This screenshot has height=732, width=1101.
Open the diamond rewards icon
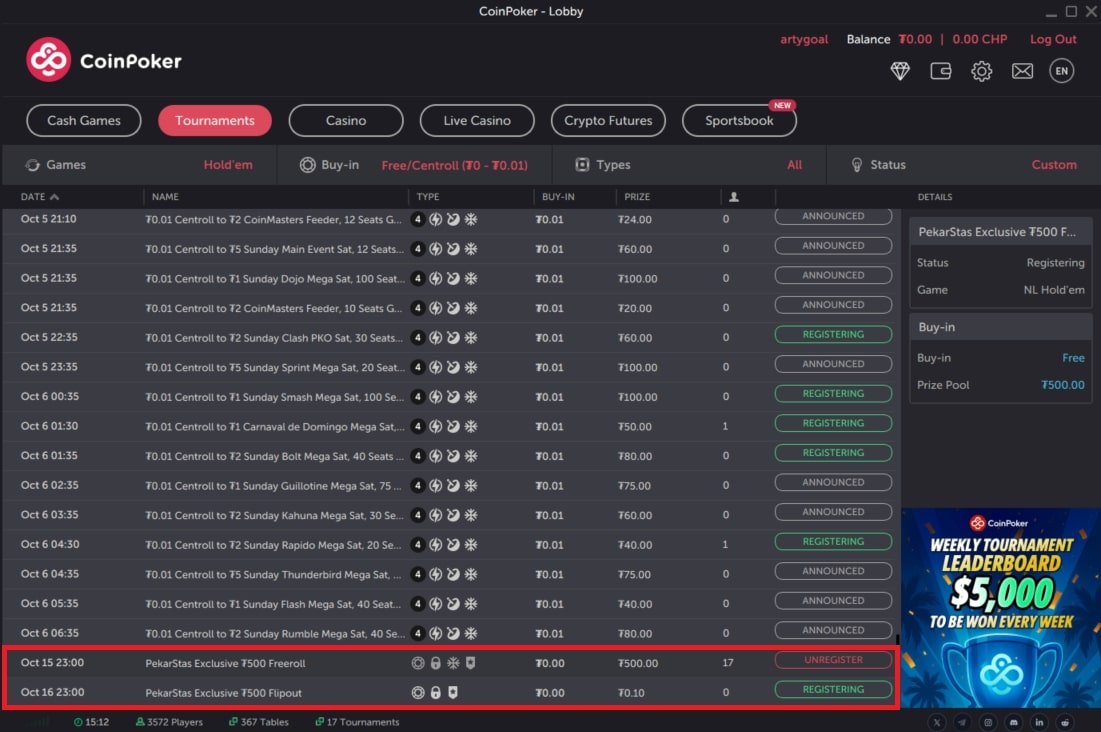(900, 71)
